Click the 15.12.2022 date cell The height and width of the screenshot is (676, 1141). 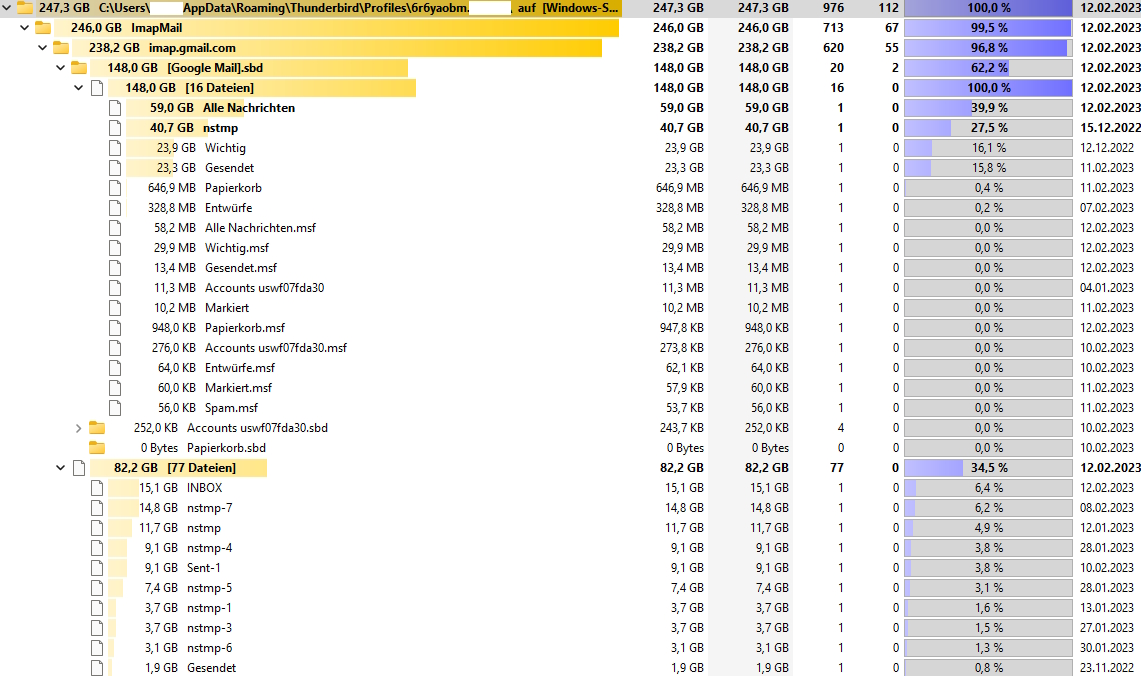[x=1111, y=128]
